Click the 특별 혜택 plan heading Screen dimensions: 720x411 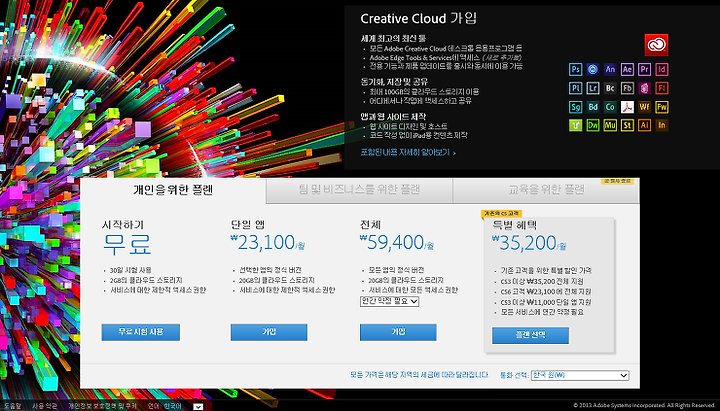click(x=514, y=225)
